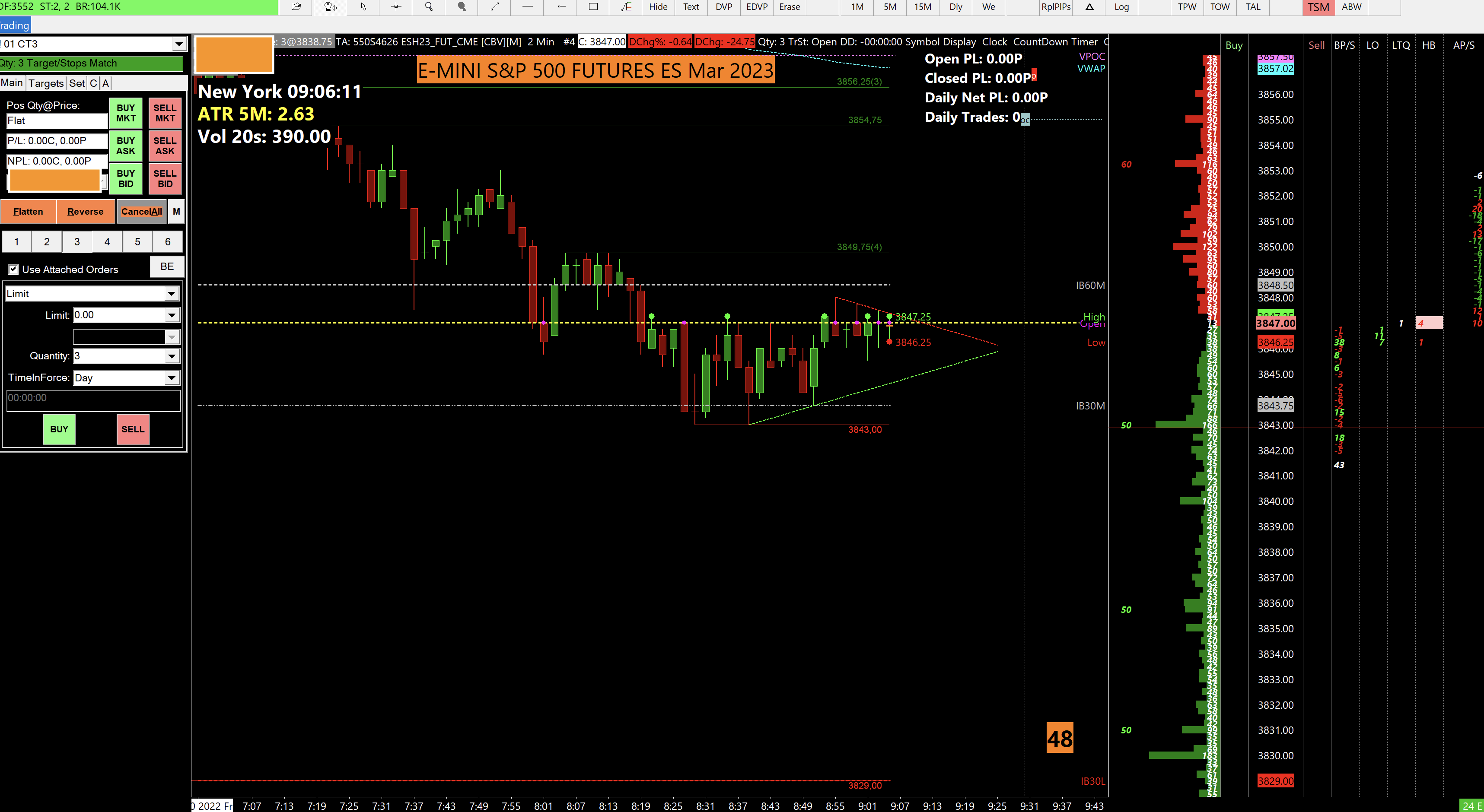Select the zoom in magnifier tool
1484x812 pixels.
coord(429,7)
